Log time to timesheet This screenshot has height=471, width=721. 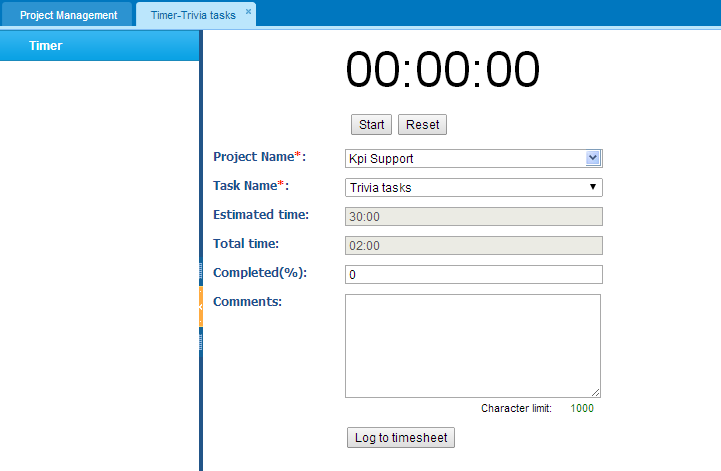coord(401,437)
